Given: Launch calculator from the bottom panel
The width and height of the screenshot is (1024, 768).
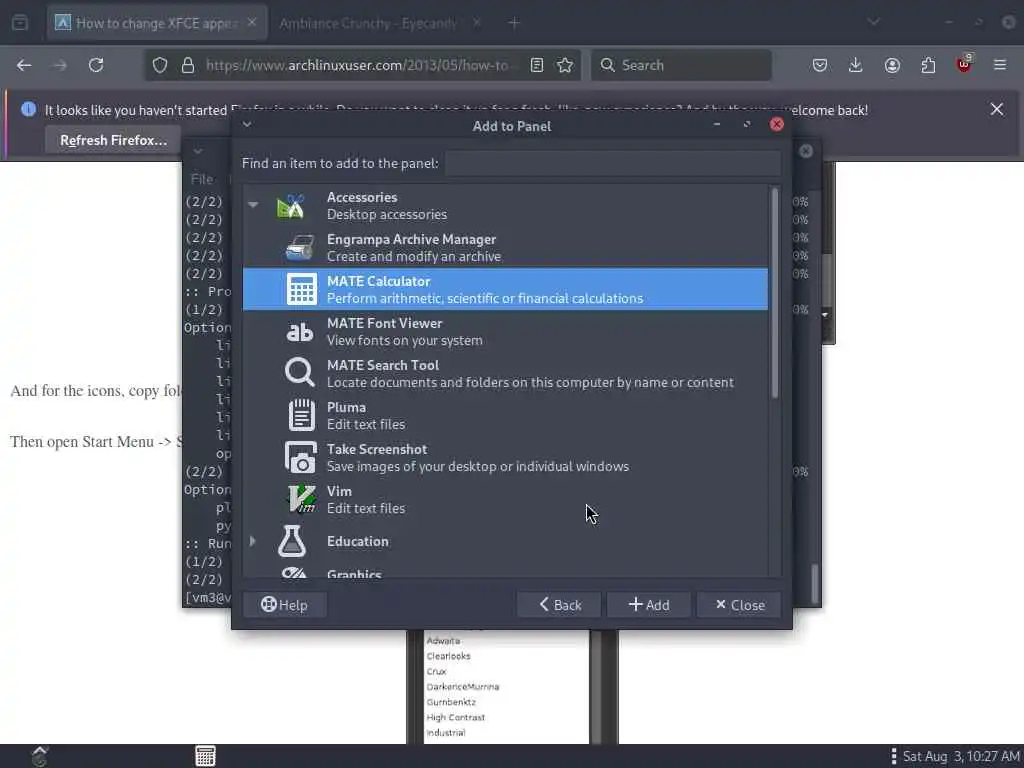Looking at the screenshot, I should click(205, 756).
